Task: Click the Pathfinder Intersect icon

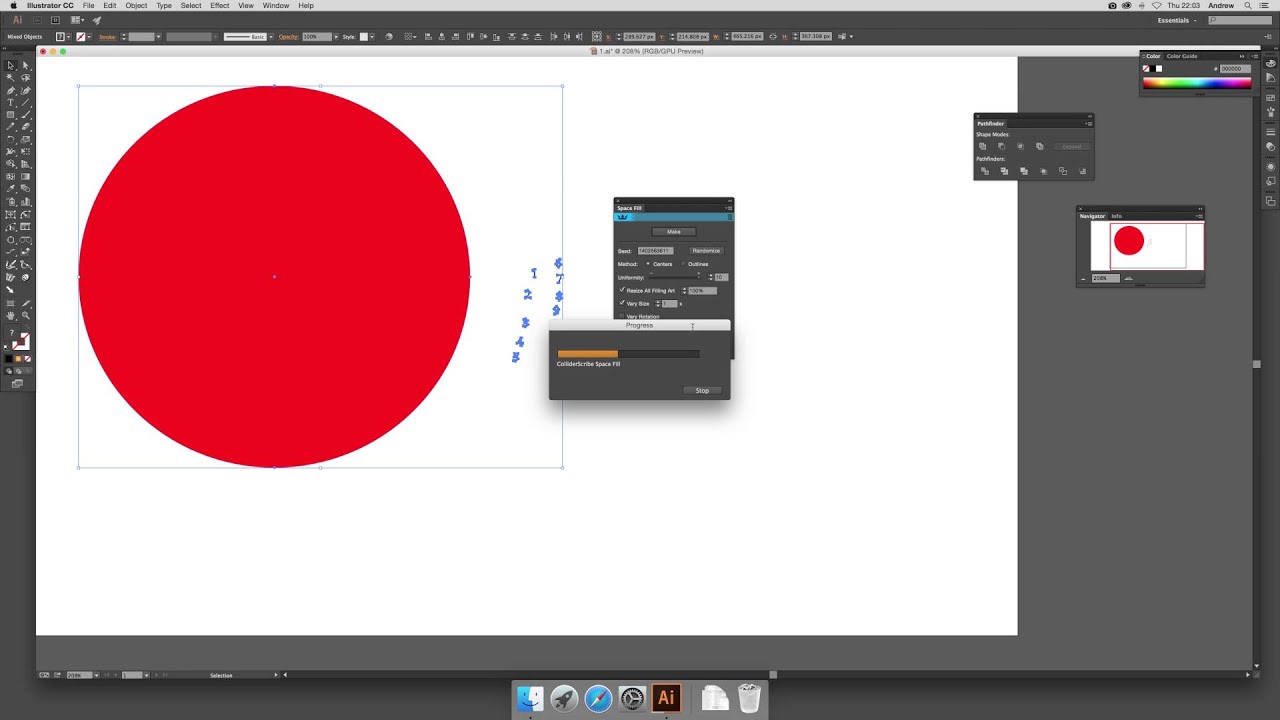Action: 1020,146
